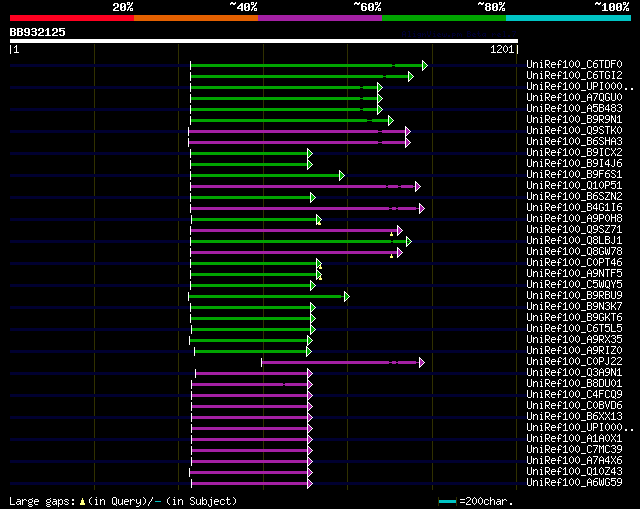
Task: Click the query end position 1201
Action: 502,49
